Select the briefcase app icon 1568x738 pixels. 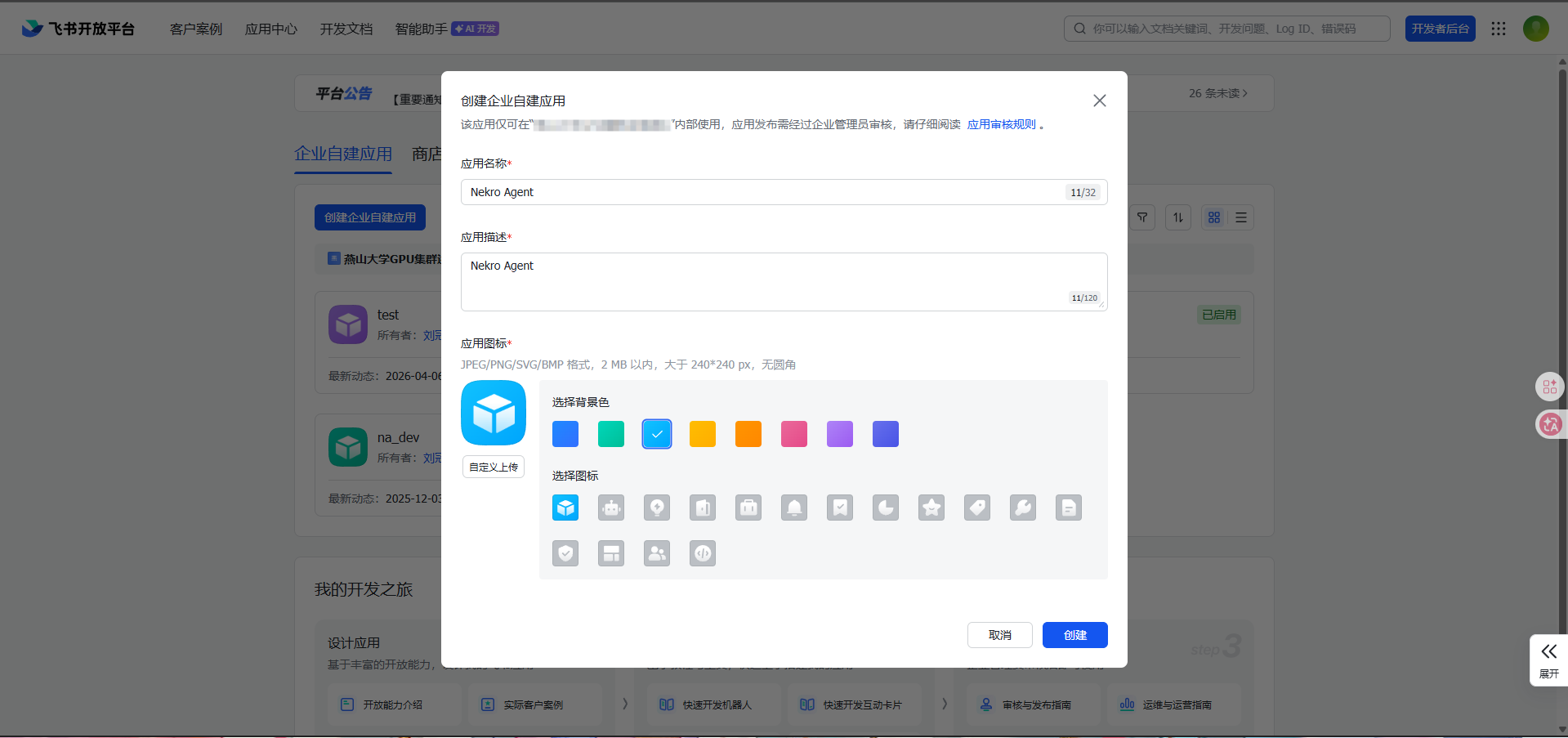(748, 508)
